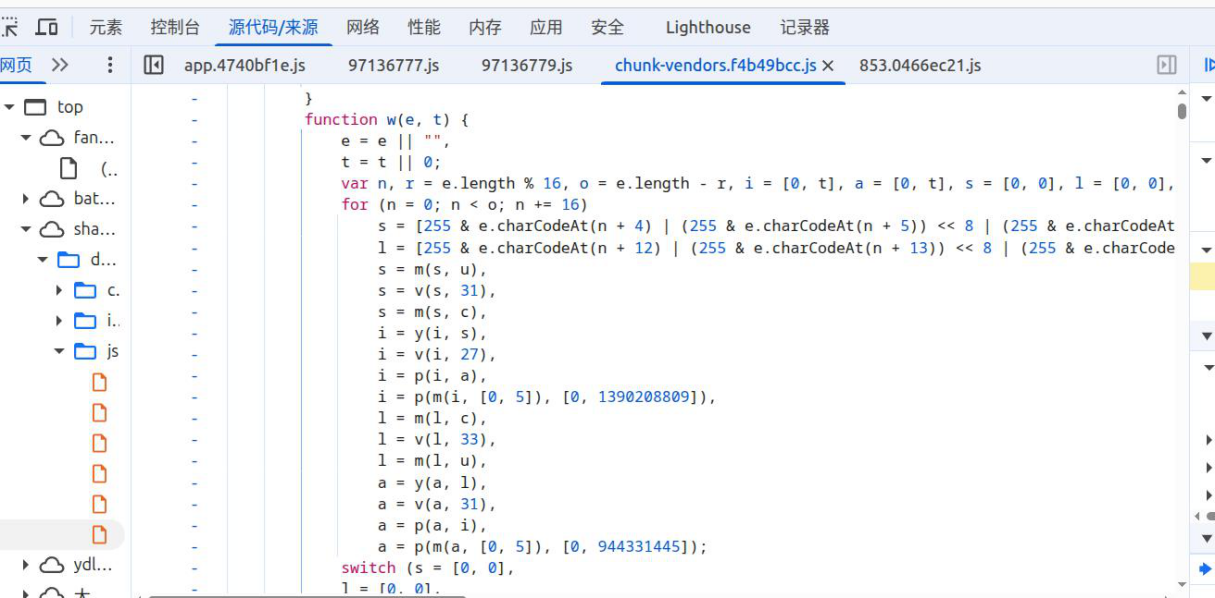1215x598 pixels.
Task: Switch to the 控制台 panel tab
Action: pos(175,28)
